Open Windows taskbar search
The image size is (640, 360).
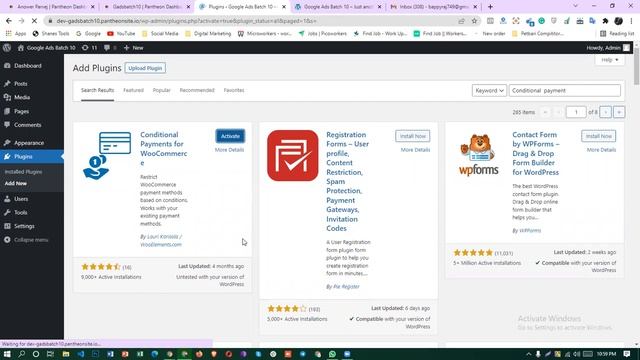pyautogui.click(x=22, y=354)
